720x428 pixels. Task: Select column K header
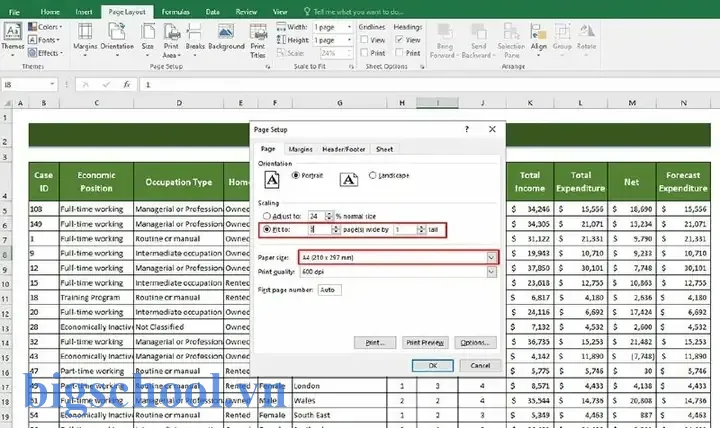tap(530, 103)
